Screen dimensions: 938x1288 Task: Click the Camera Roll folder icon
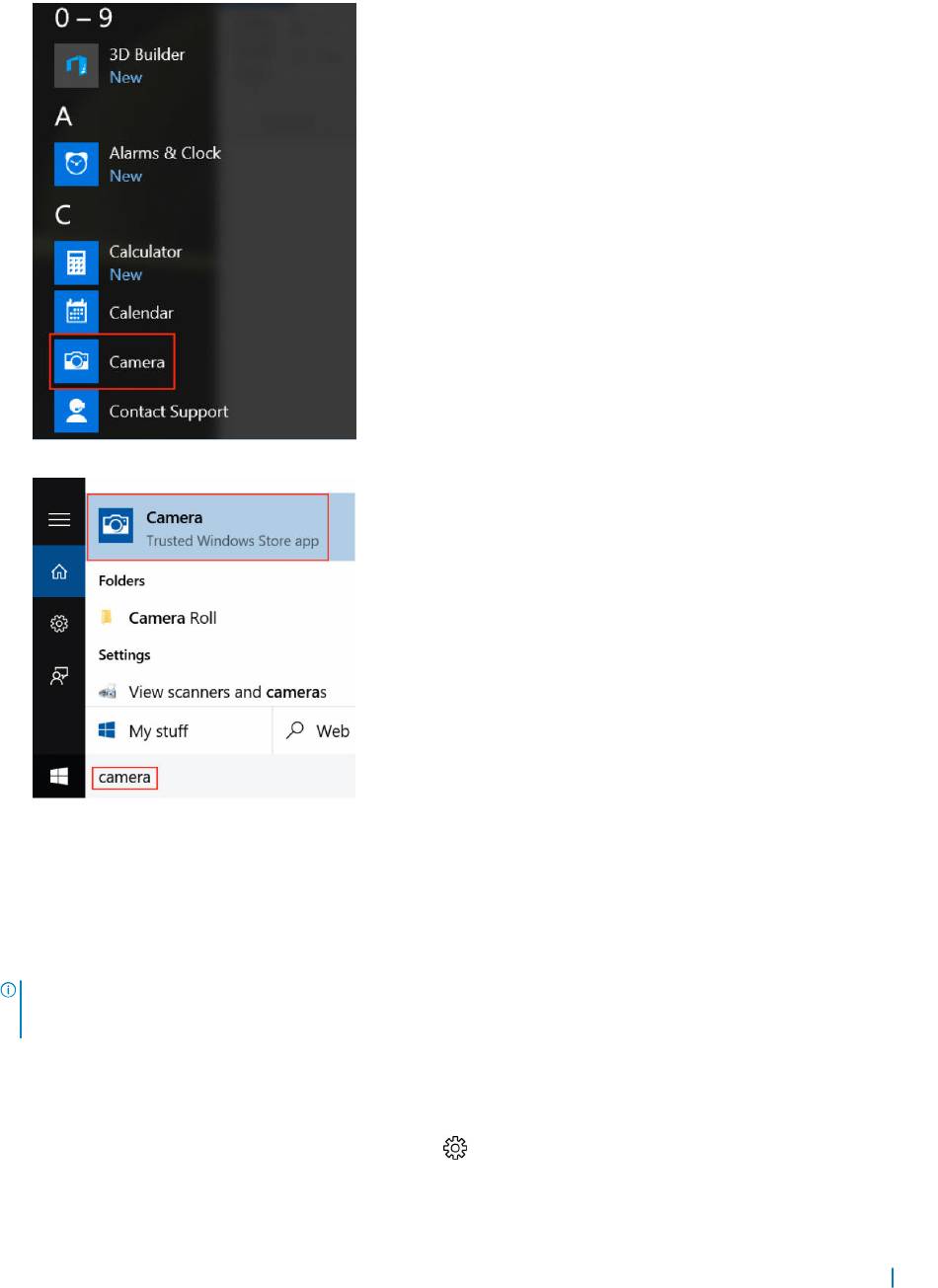click(x=107, y=618)
